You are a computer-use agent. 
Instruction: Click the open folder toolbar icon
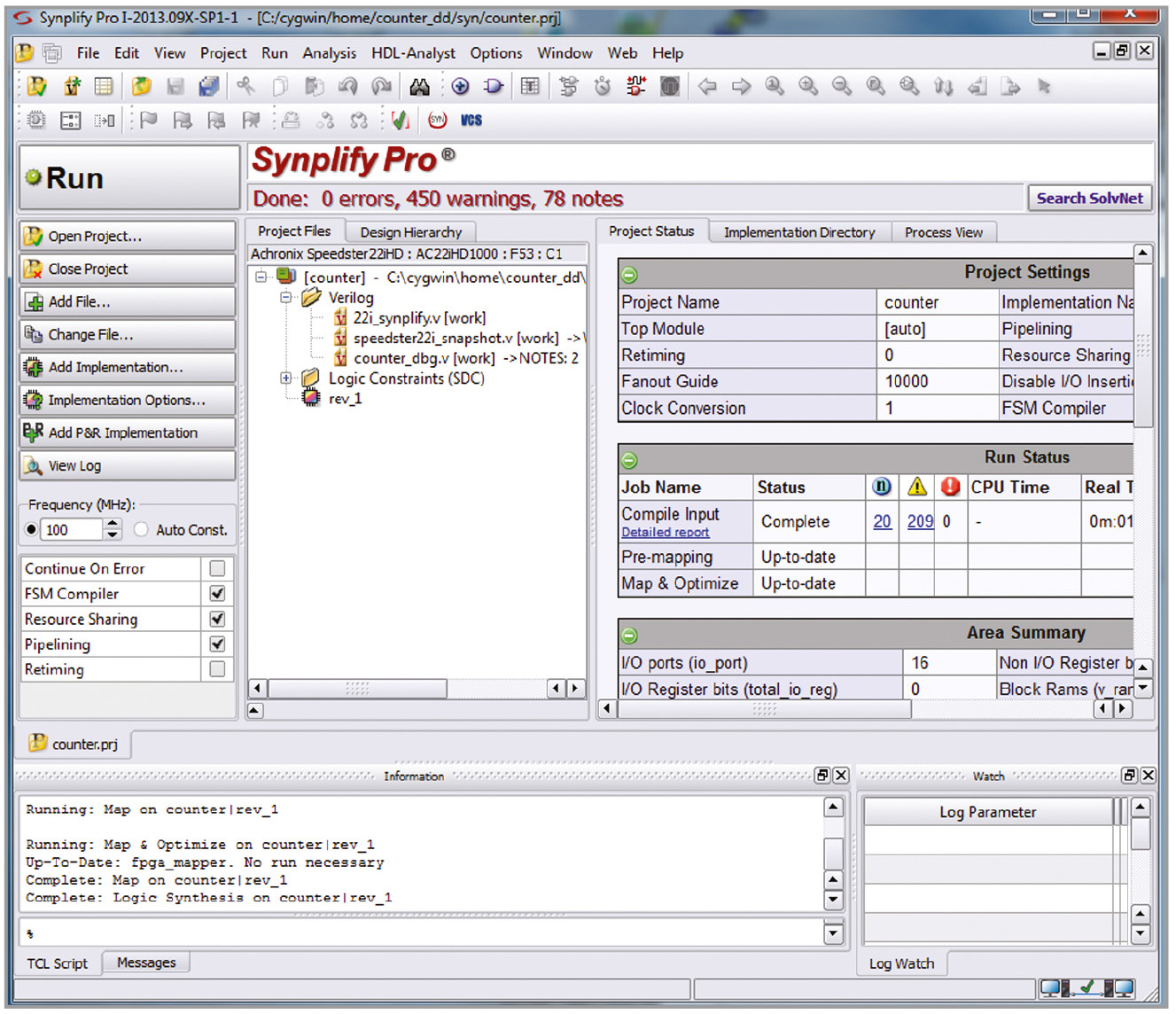[141, 86]
